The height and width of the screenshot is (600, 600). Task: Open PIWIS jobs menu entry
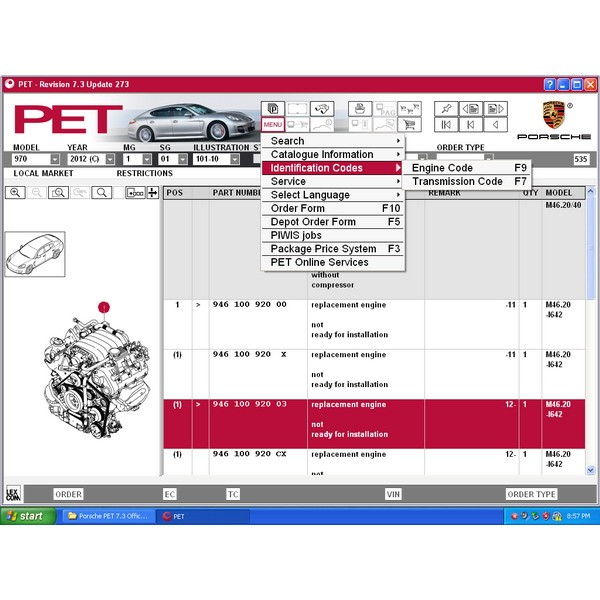[332, 235]
